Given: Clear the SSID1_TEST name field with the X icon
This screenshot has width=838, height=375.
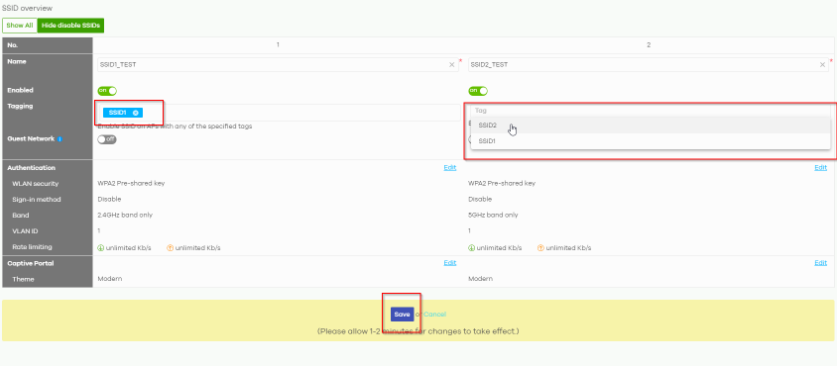Looking at the screenshot, I should pyautogui.click(x=452, y=65).
